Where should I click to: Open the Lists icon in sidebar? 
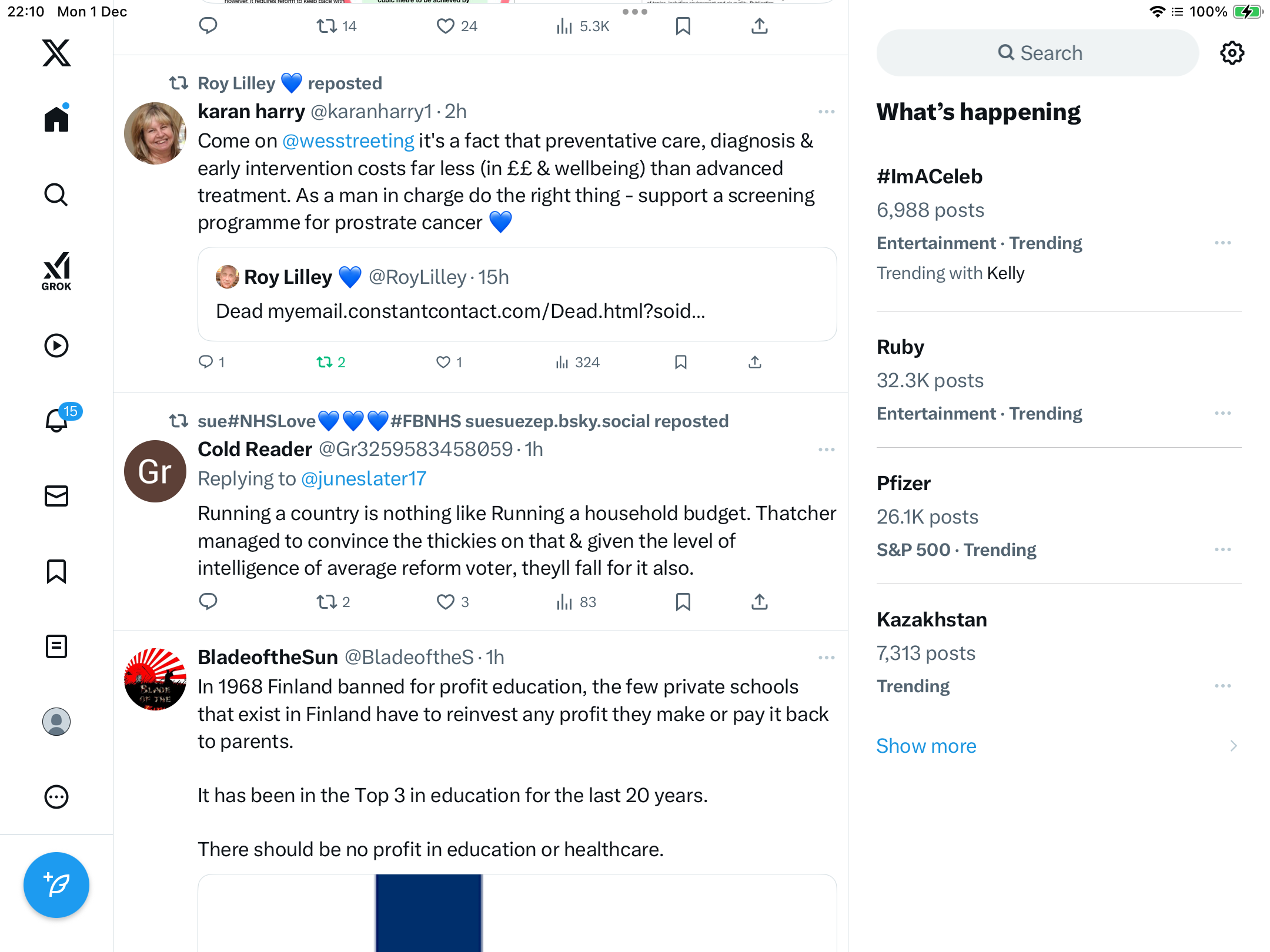coord(56,646)
